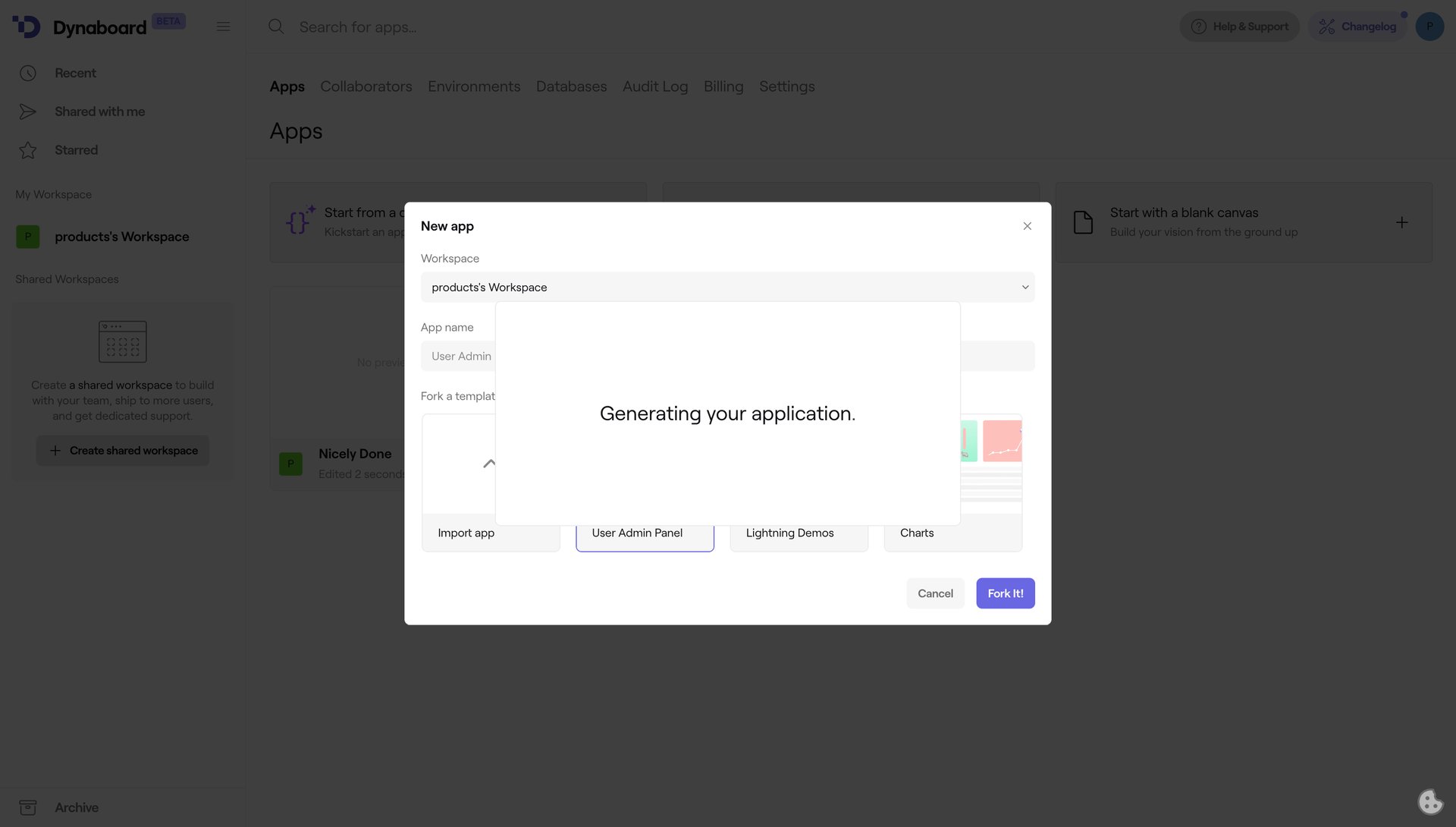Image resolution: width=1456 pixels, height=827 pixels.
Task: Click the products's Workspace avatar badge
Action: pyautogui.click(x=28, y=236)
